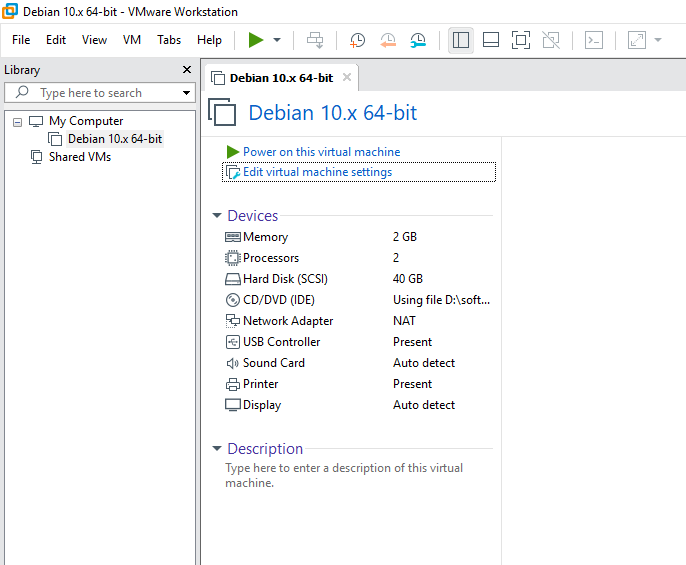Click the Hard Disk (SCSI) device
This screenshot has height=565, width=686.
[x=359, y=279]
